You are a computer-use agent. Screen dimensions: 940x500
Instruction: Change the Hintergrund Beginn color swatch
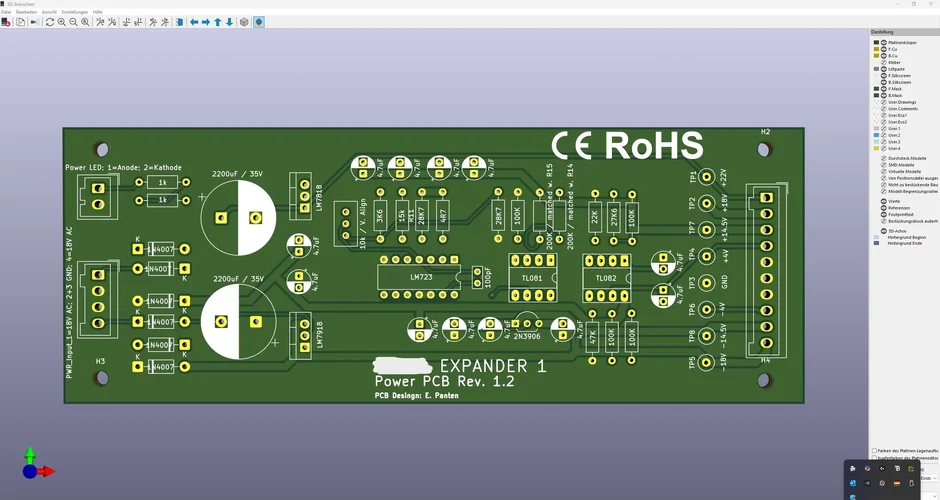point(876,237)
